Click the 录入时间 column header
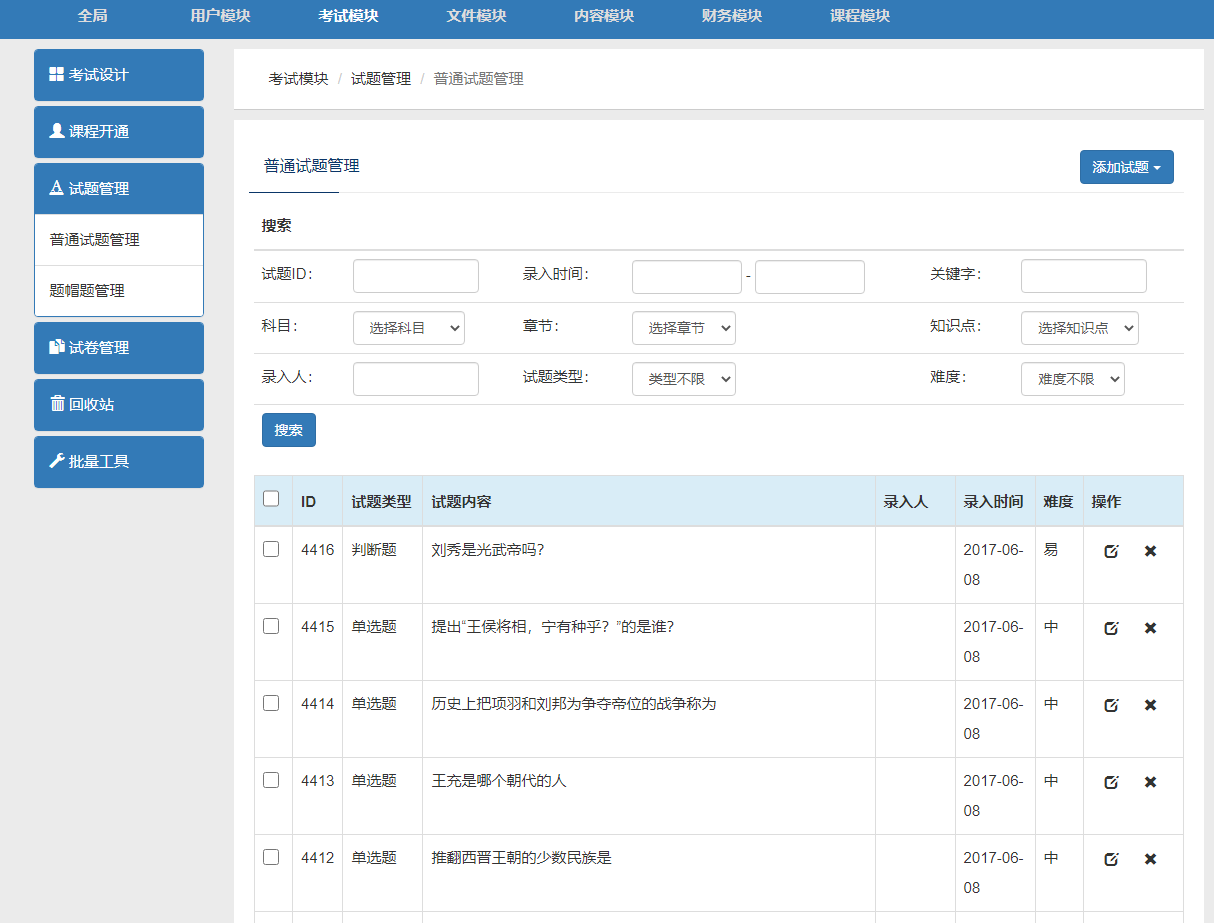This screenshot has height=923, width=1214. click(x=993, y=502)
